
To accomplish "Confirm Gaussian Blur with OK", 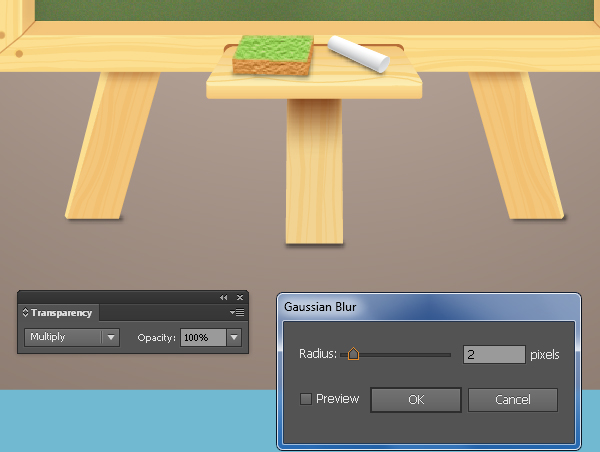I will 416,400.
